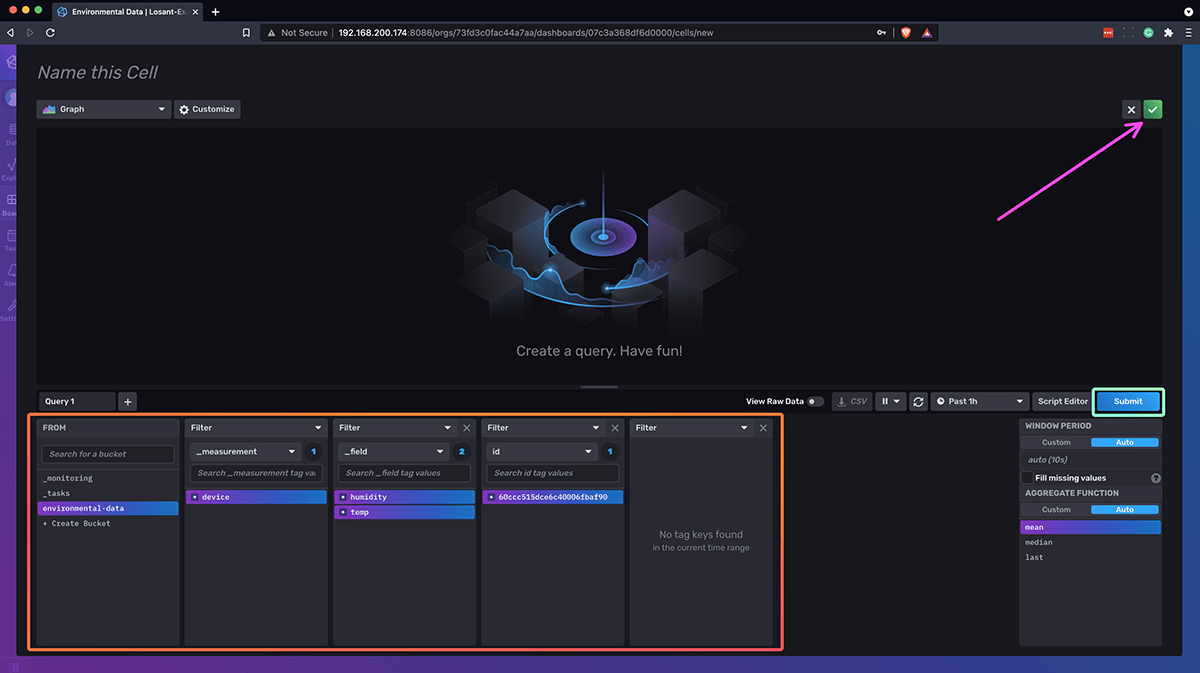
Task: Open the _measurement tag key dropdown
Action: (x=245, y=451)
